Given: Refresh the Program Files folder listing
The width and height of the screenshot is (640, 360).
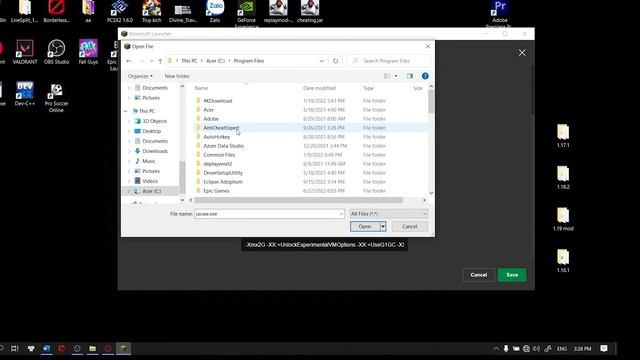Looking at the screenshot, I should (336, 61).
